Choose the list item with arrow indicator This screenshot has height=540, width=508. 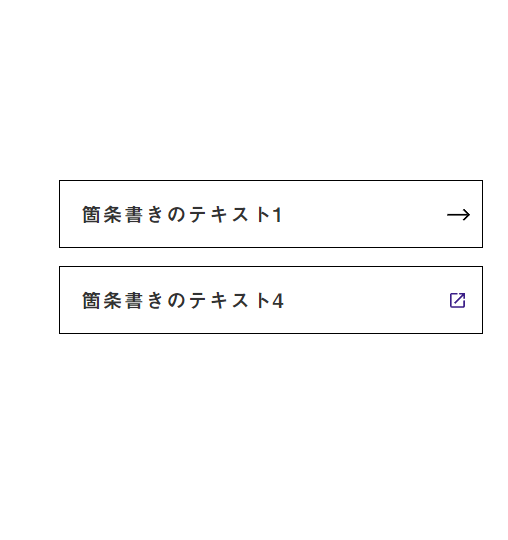point(271,214)
